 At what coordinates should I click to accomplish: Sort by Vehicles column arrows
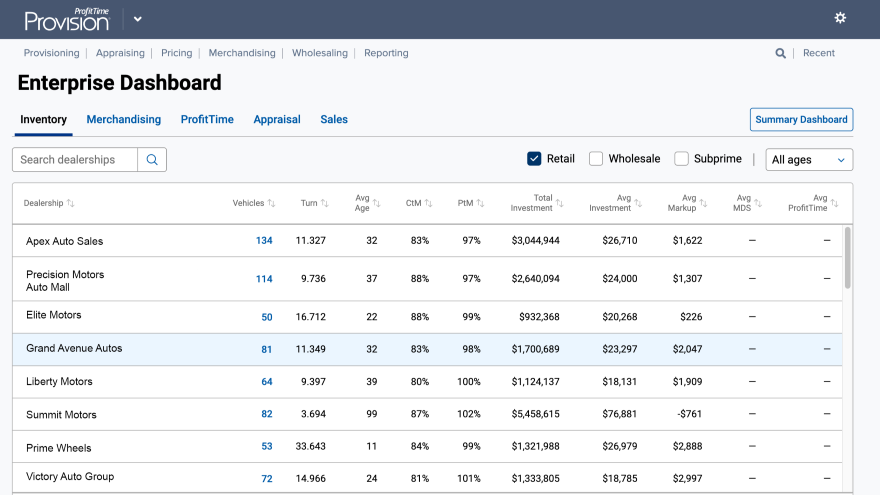[271, 203]
